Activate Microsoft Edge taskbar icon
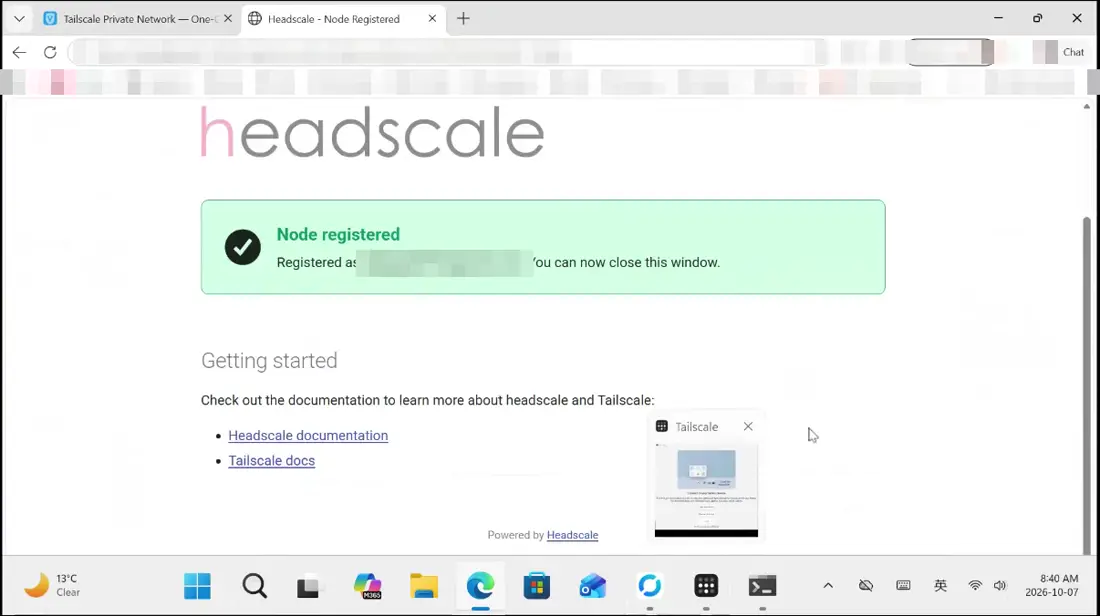 [481, 586]
